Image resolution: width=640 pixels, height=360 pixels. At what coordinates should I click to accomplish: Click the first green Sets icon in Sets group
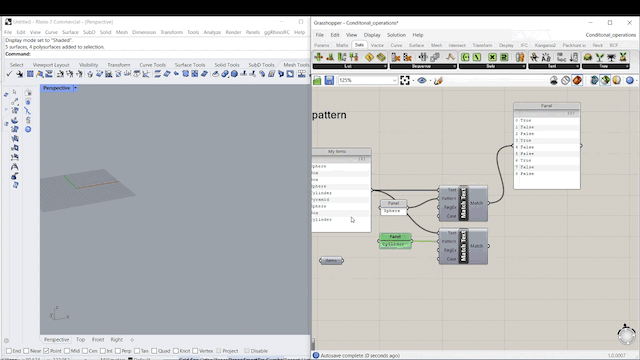click(465, 57)
